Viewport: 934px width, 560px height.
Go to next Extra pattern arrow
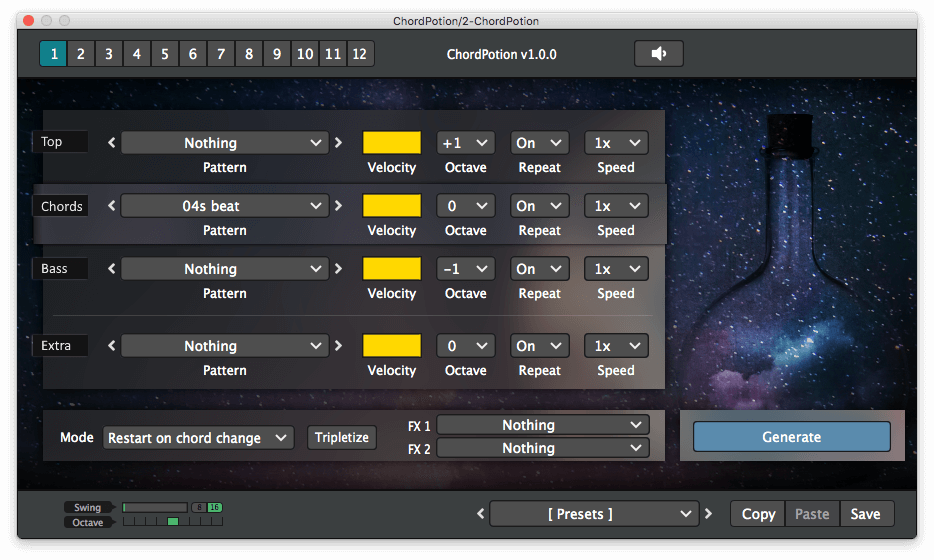(338, 346)
